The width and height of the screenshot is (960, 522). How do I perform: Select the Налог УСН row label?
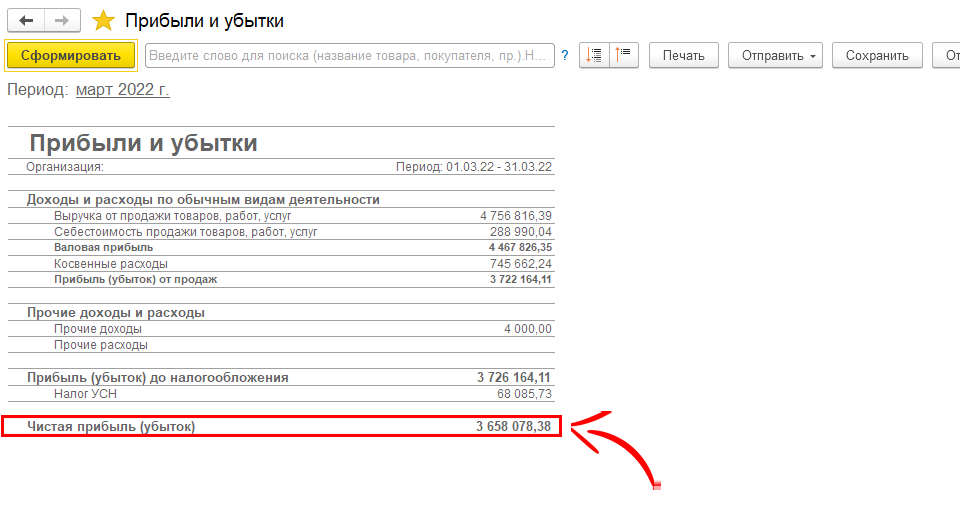coord(86,394)
